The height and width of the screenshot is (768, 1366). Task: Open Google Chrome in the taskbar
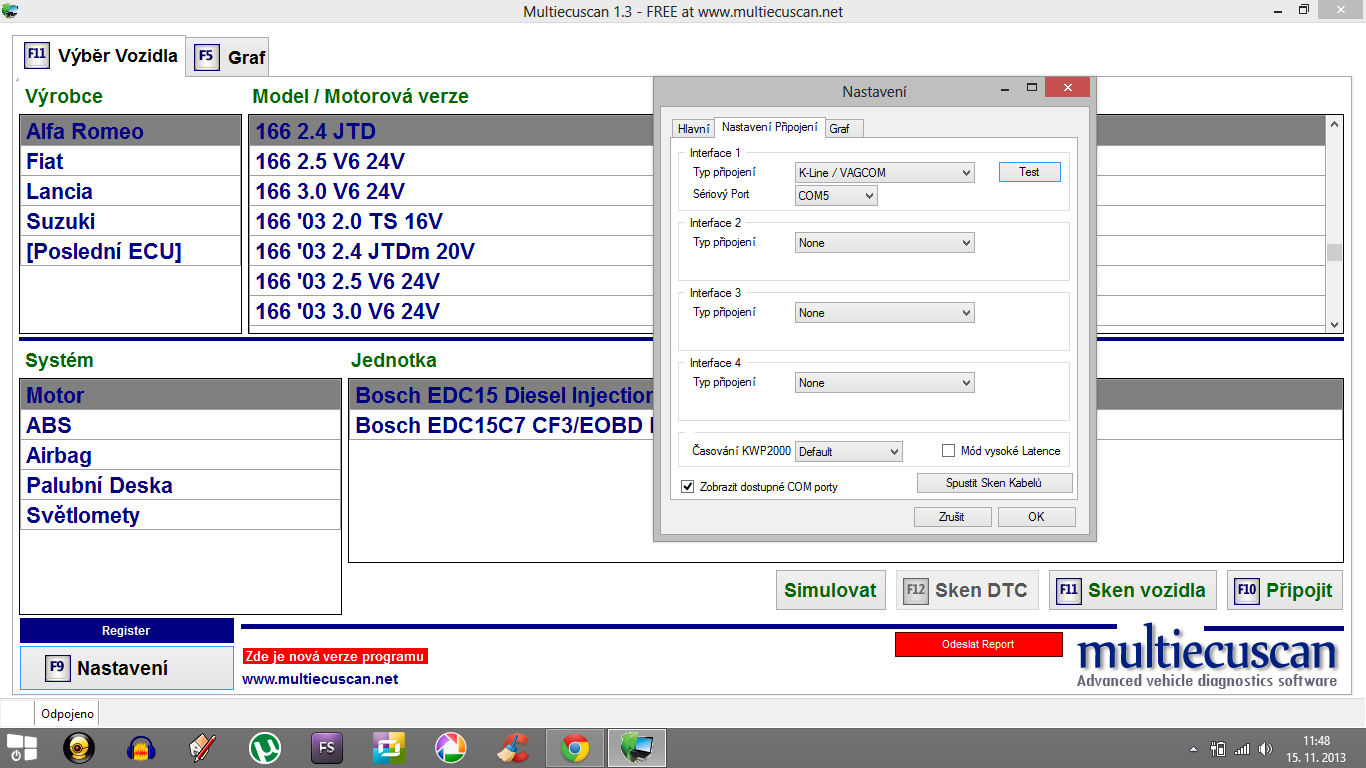[x=574, y=748]
